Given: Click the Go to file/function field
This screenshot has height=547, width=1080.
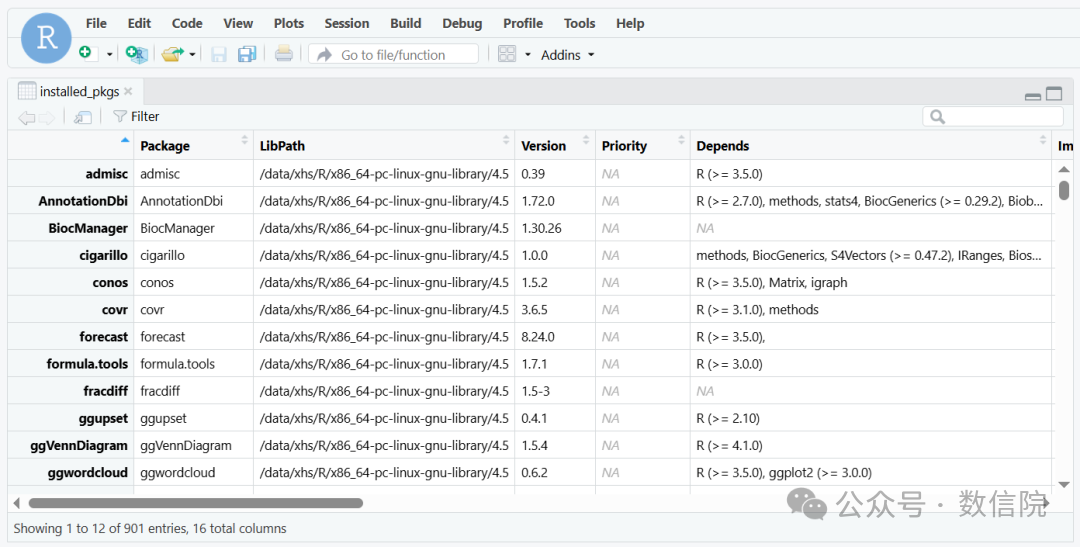Looking at the screenshot, I should pos(393,55).
